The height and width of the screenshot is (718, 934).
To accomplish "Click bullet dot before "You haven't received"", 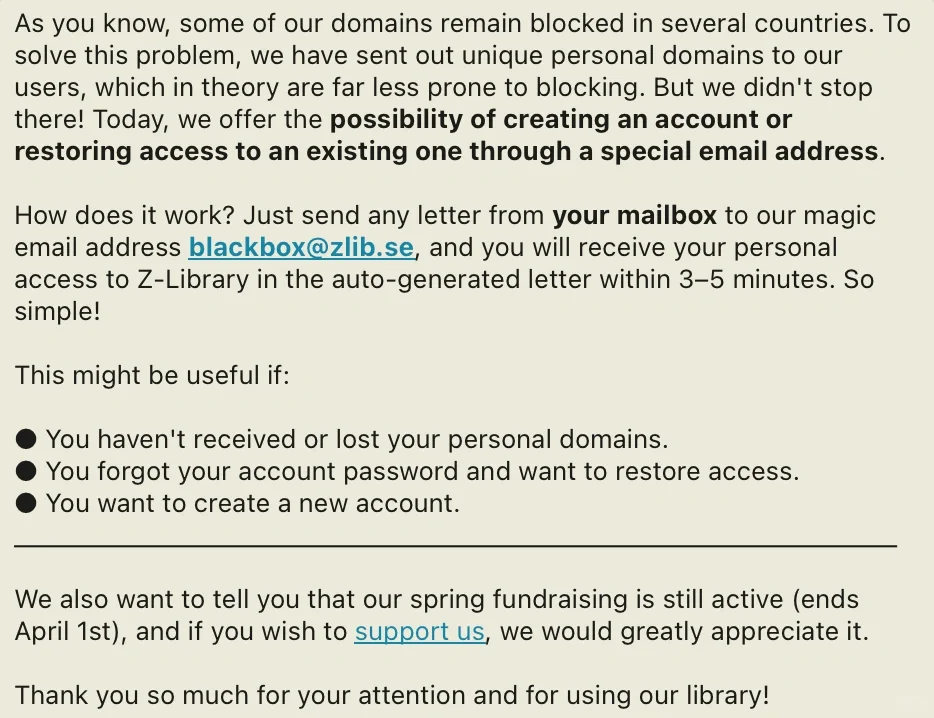I will click(x=26, y=439).
